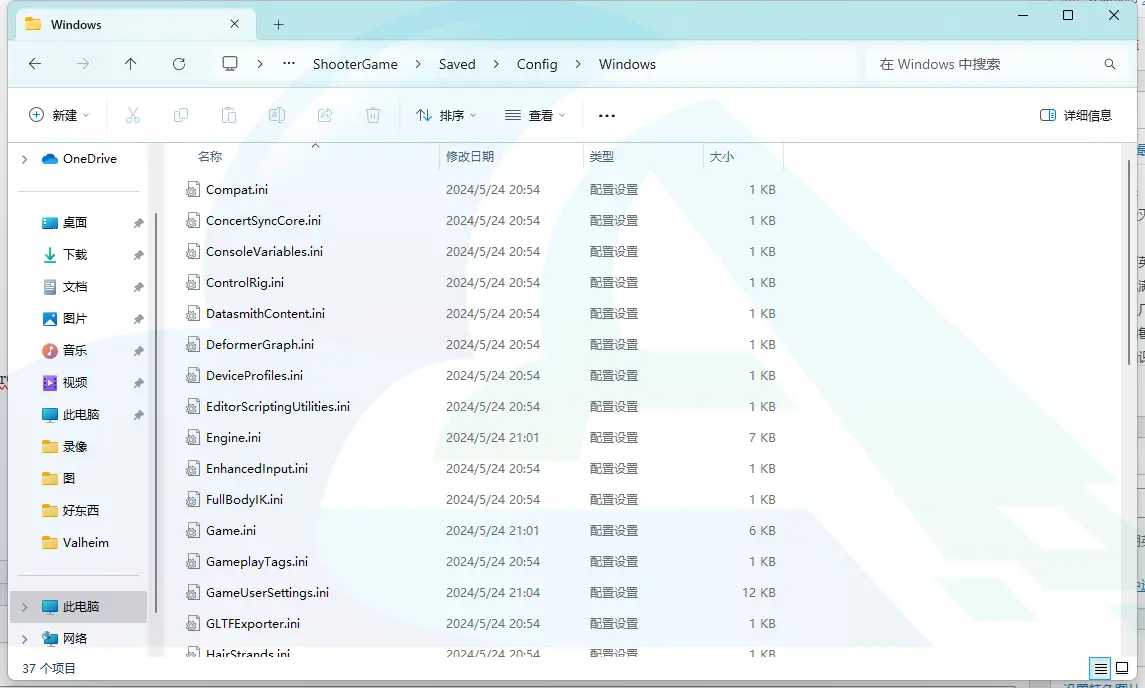
Task: Sort by 名称 column header
Action: pyautogui.click(x=210, y=156)
